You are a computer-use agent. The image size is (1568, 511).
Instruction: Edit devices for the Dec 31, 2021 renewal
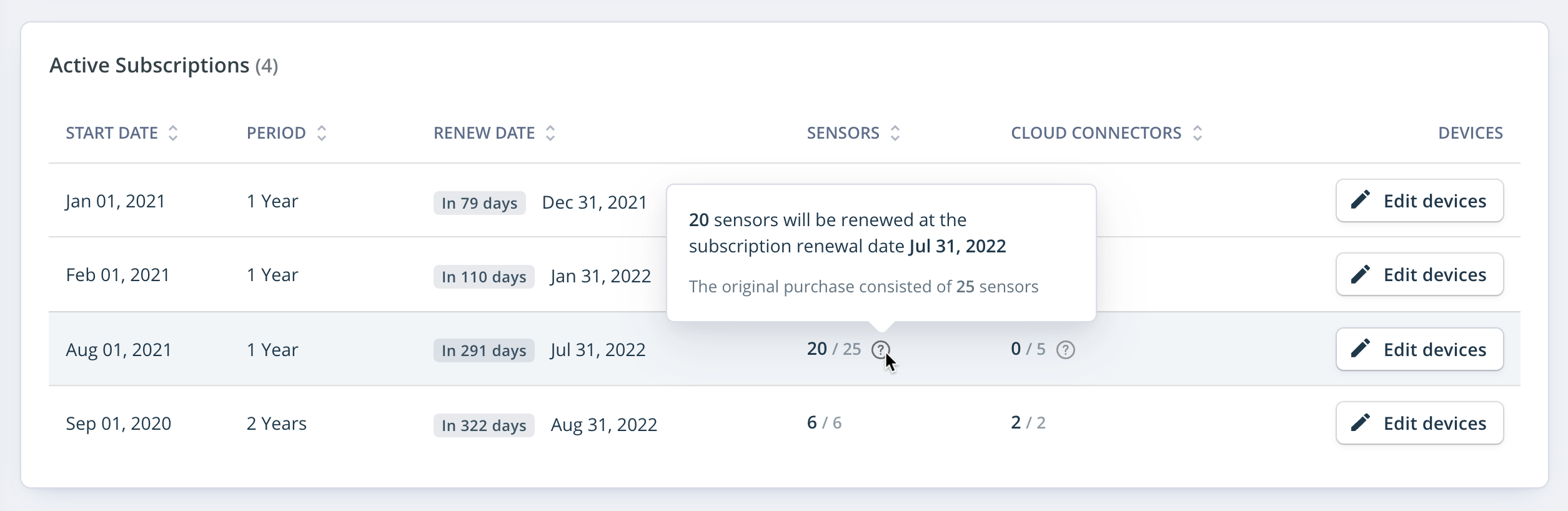[1419, 201]
